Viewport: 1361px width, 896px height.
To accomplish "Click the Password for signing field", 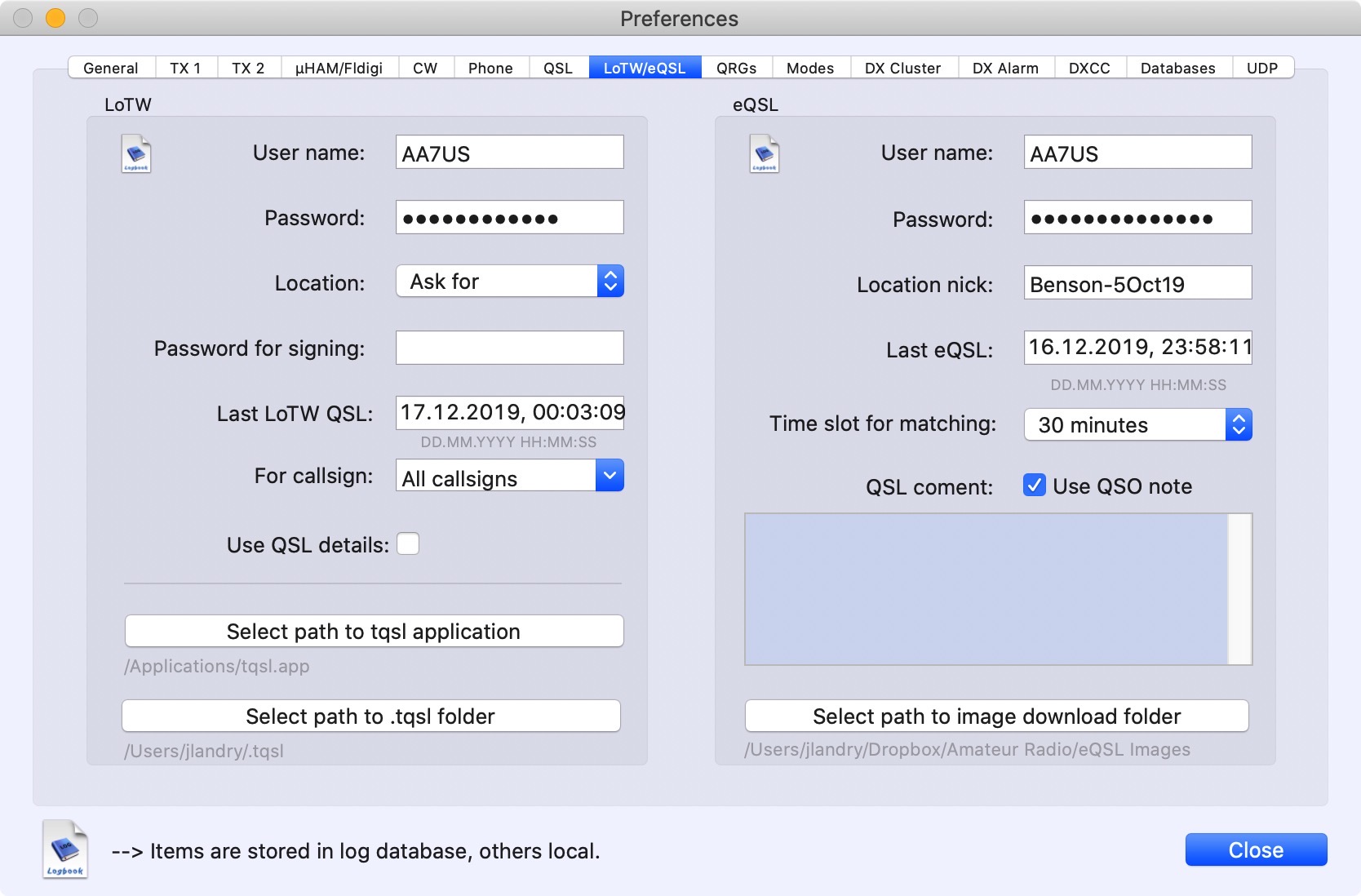I will click(x=510, y=348).
